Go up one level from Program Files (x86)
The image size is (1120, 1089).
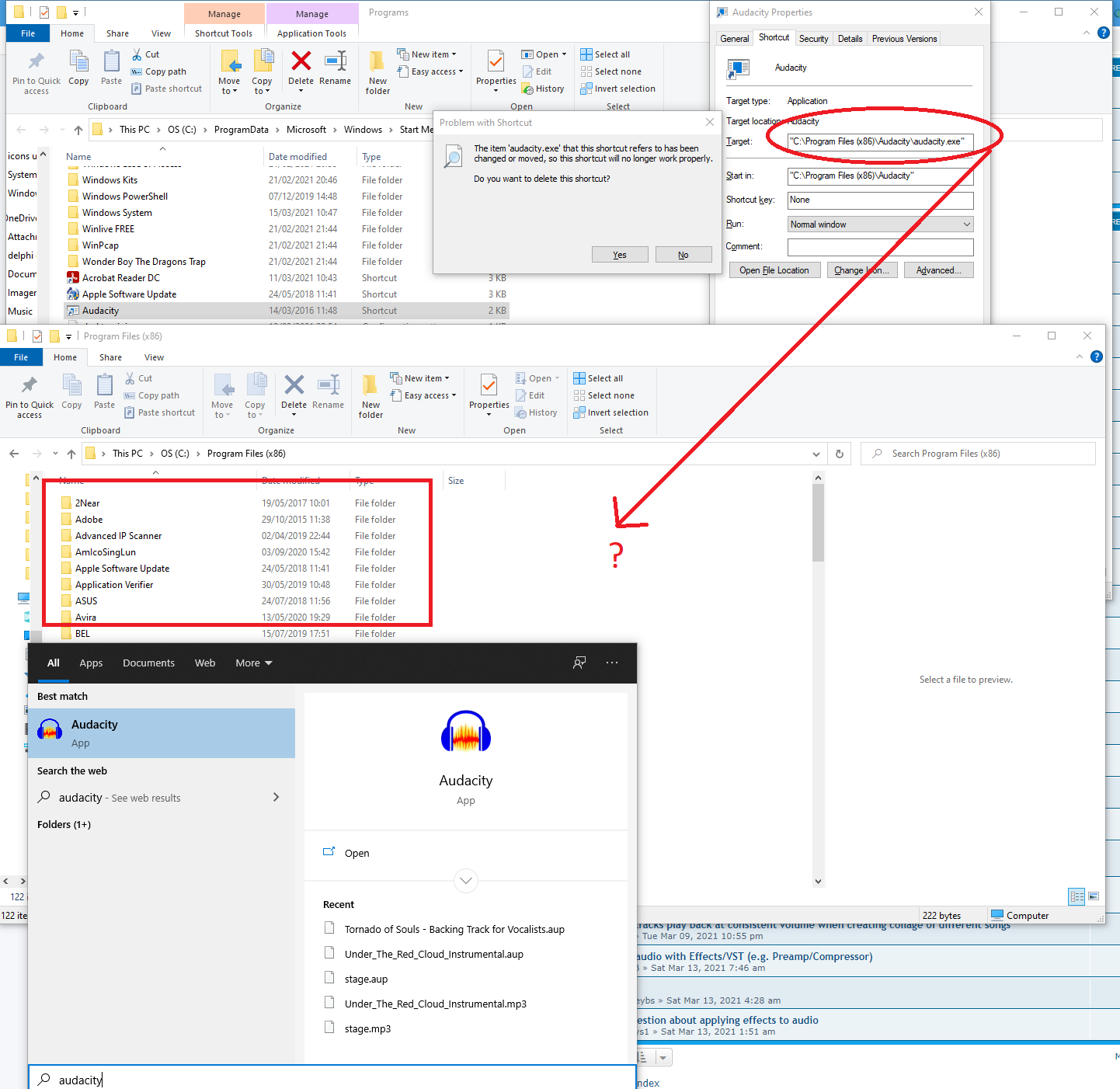pyautogui.click(x=71, y=454)
